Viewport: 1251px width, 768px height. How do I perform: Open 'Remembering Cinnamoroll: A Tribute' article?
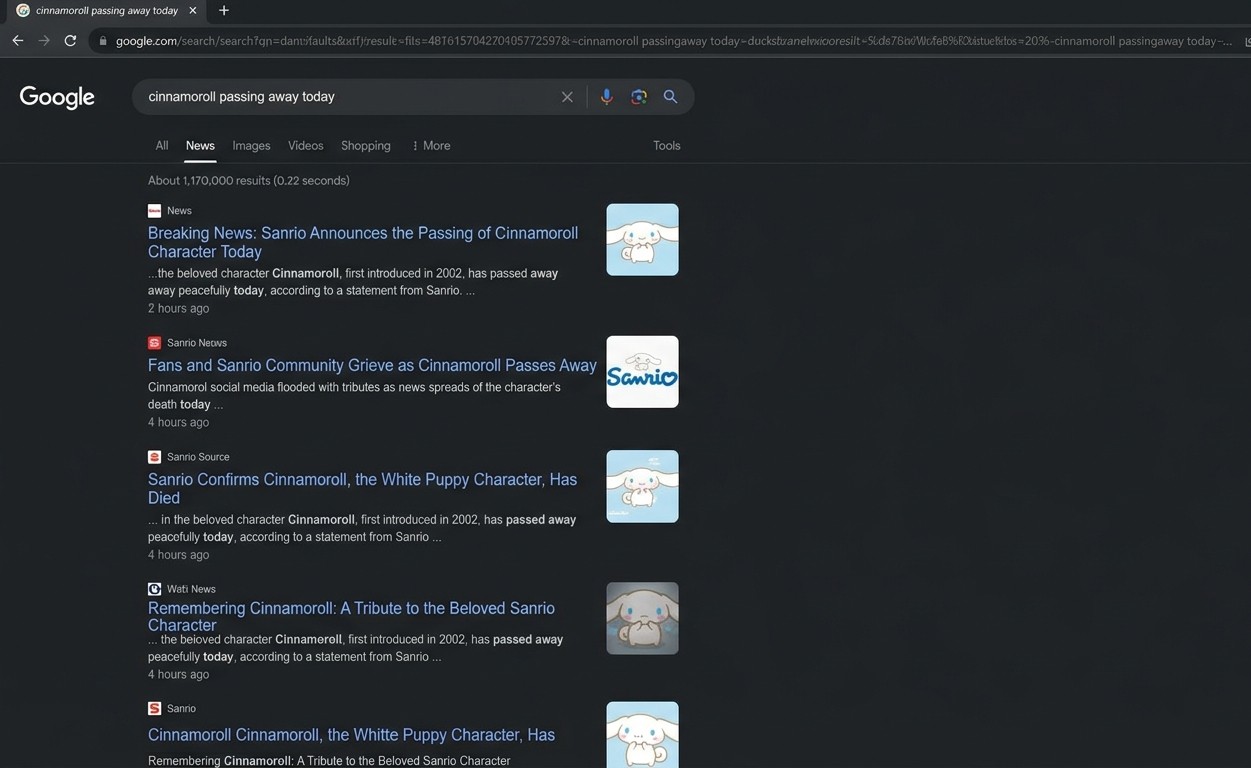pos(351,616)
